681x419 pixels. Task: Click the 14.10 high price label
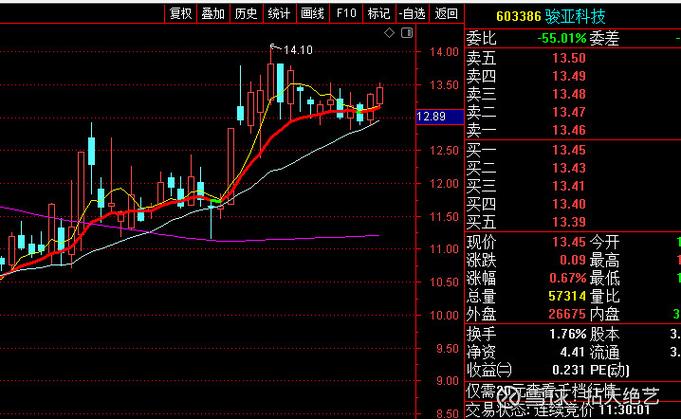click(298, 50)
